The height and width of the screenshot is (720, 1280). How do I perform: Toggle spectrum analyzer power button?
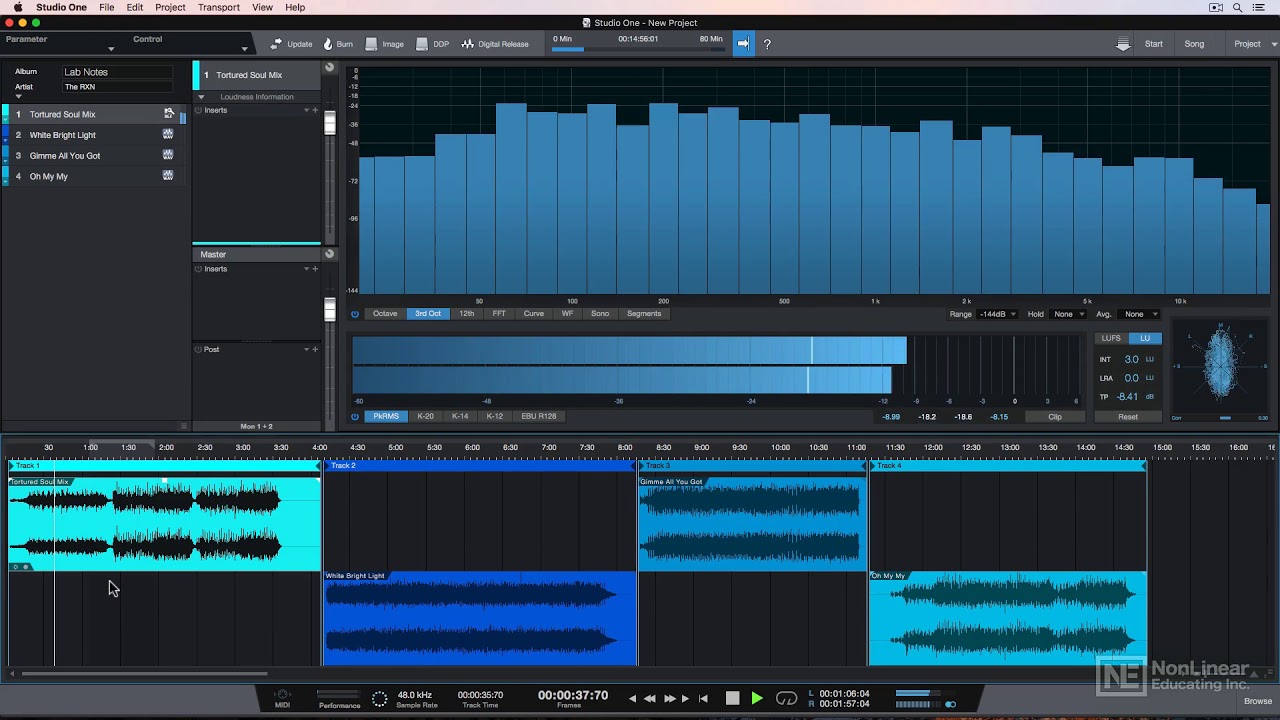coord(355,314)
